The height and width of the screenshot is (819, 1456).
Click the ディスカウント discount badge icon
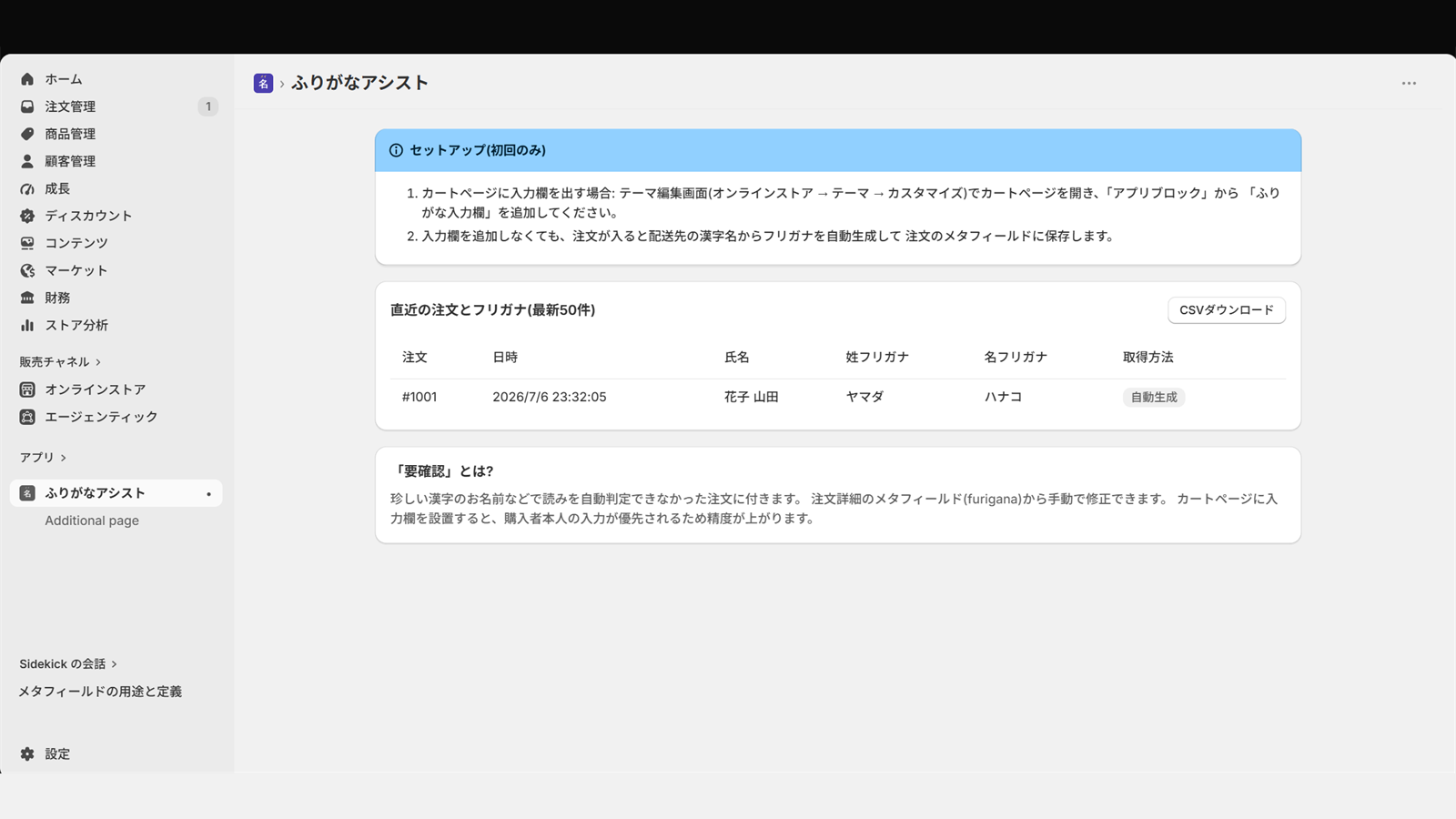pyautogui.click(x=27, y=216)
